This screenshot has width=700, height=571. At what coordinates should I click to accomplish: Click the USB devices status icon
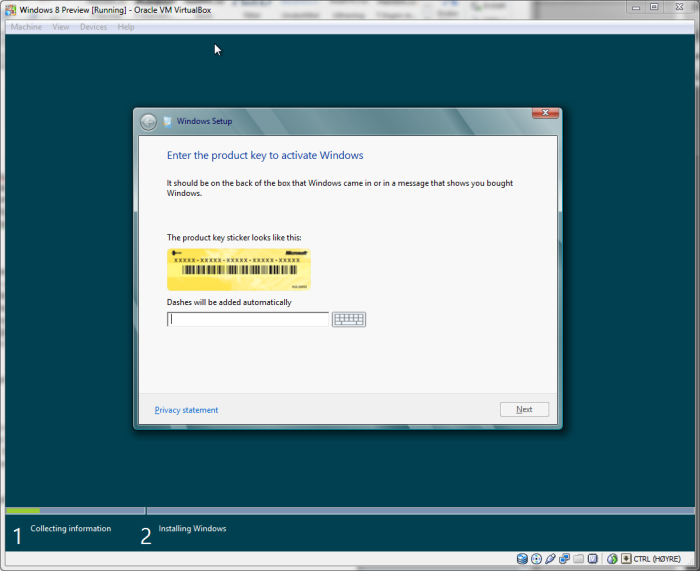click(550, 558)
